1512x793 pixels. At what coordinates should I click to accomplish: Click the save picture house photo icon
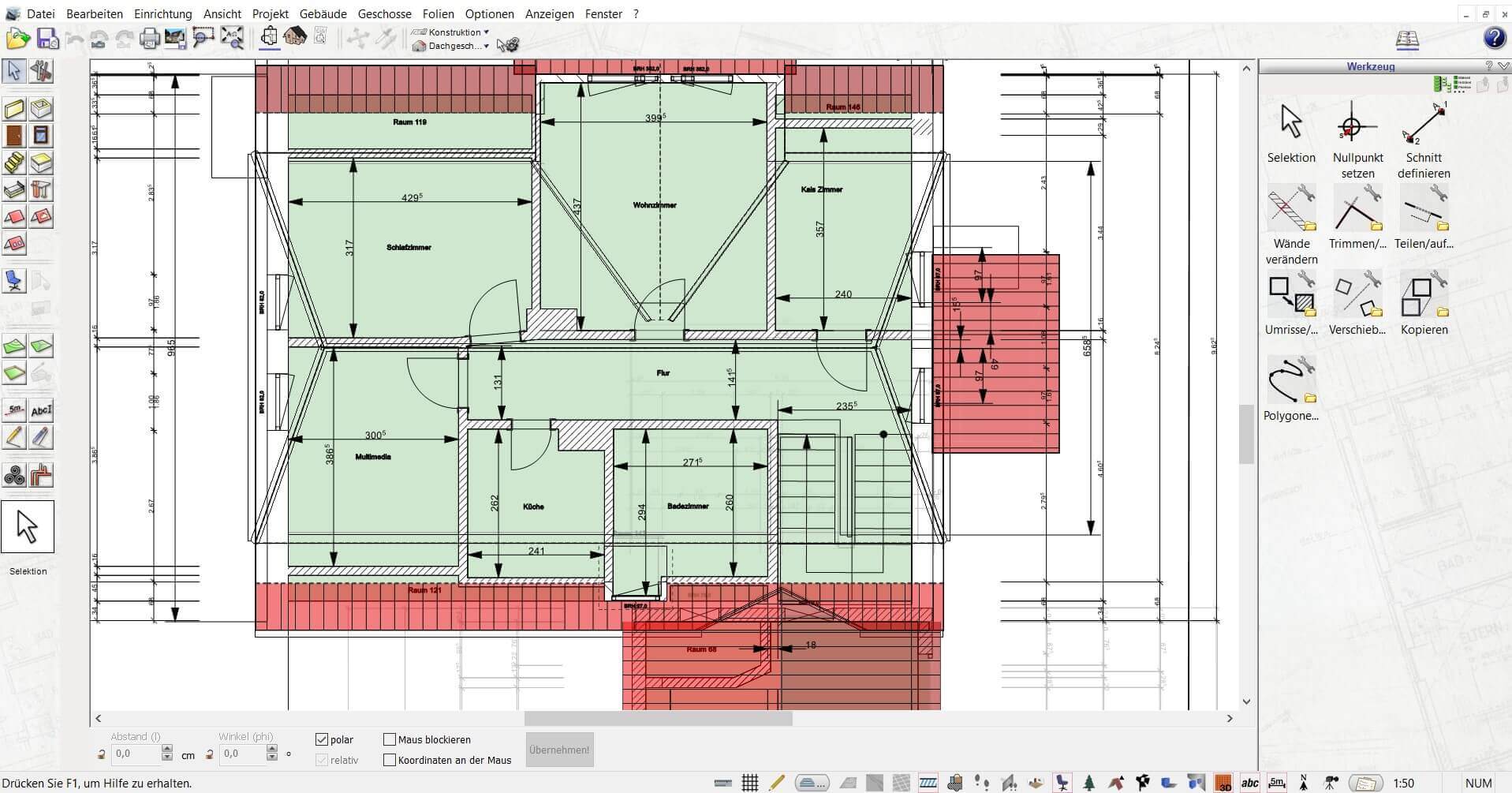(x=175, y=38)
